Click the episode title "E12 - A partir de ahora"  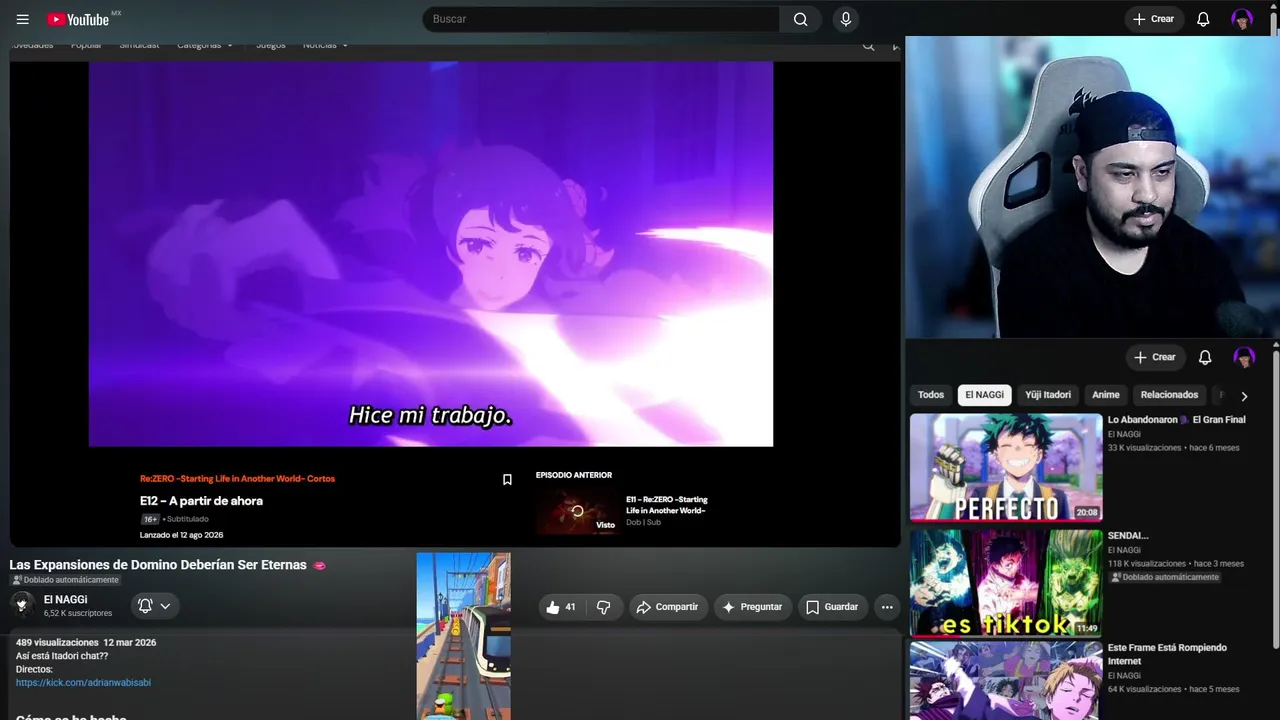pyautogui.click(x=201, y=501)
